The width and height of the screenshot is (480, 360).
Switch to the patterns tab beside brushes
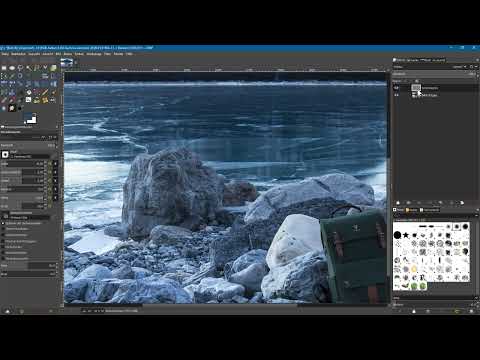(x=411, y=210)
